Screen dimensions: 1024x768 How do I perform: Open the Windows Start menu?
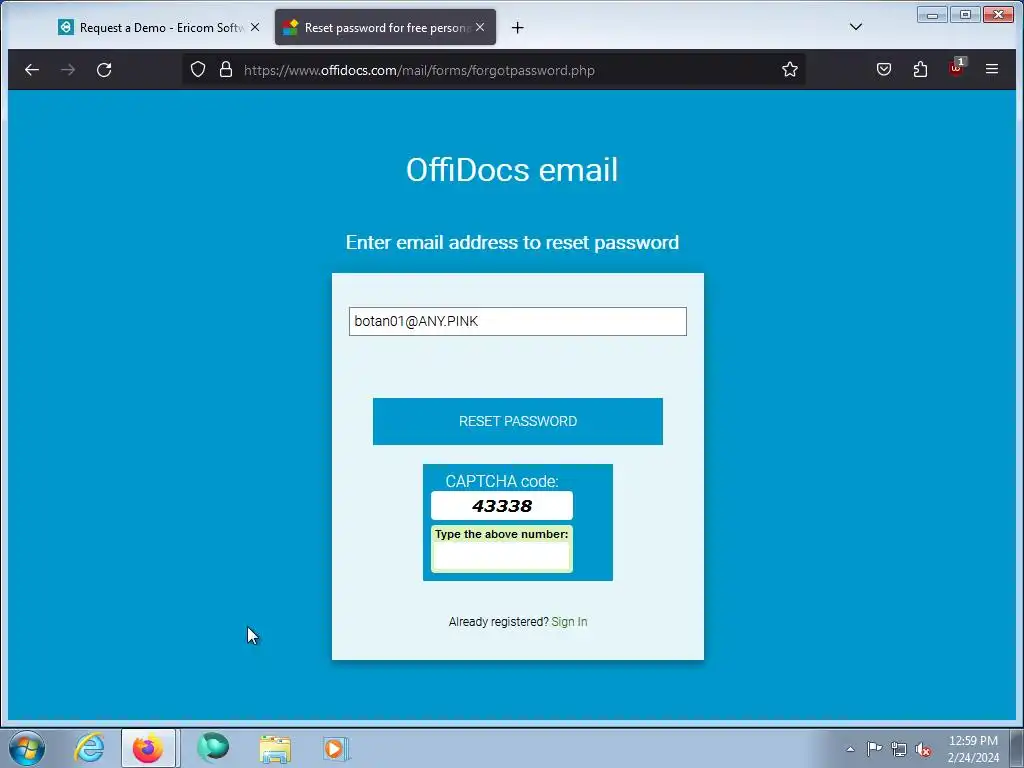point(27,748)
